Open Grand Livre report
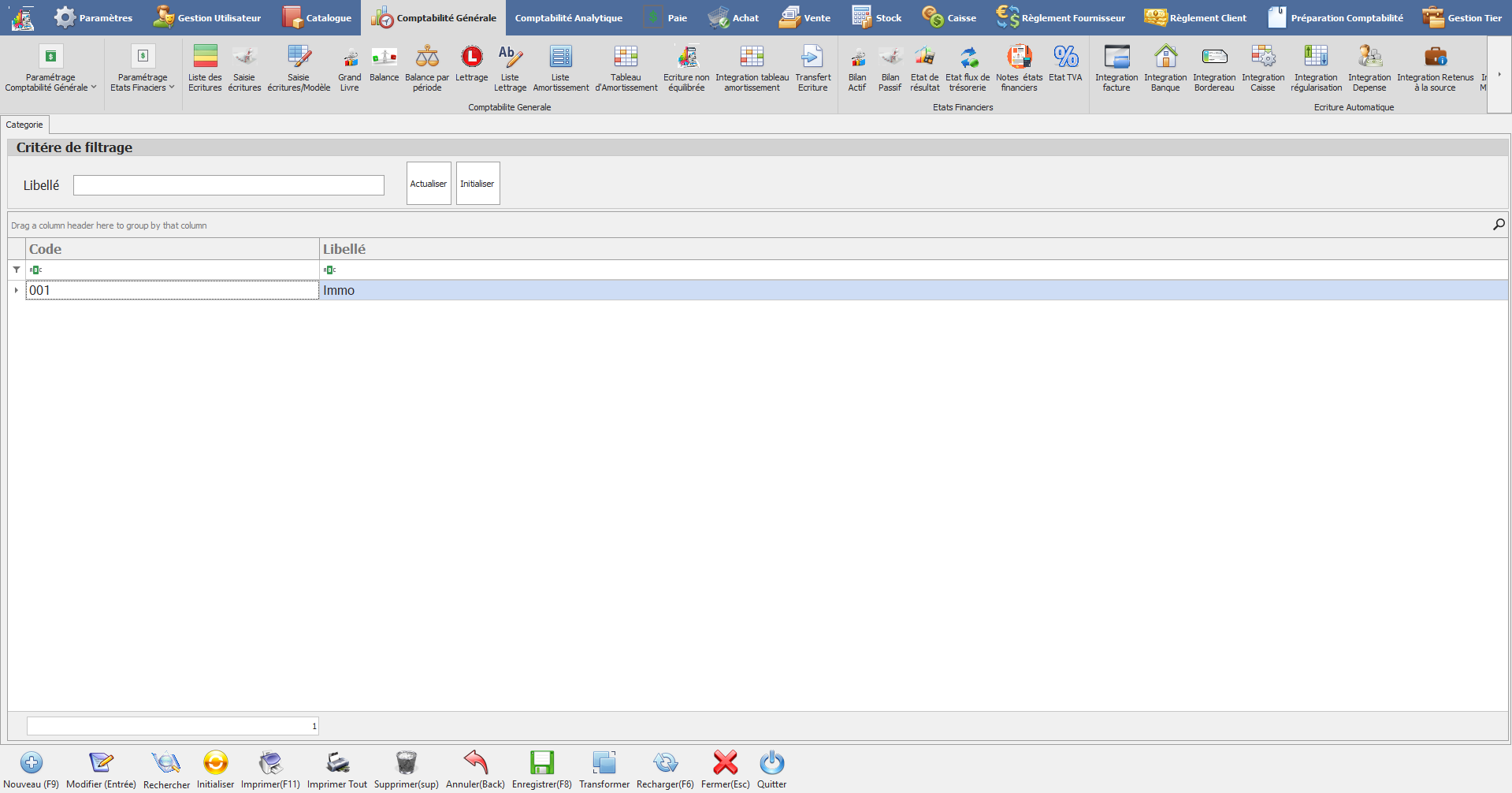Image resolution: width=1512 pixels, height=793 pixels. click(350, 69)
